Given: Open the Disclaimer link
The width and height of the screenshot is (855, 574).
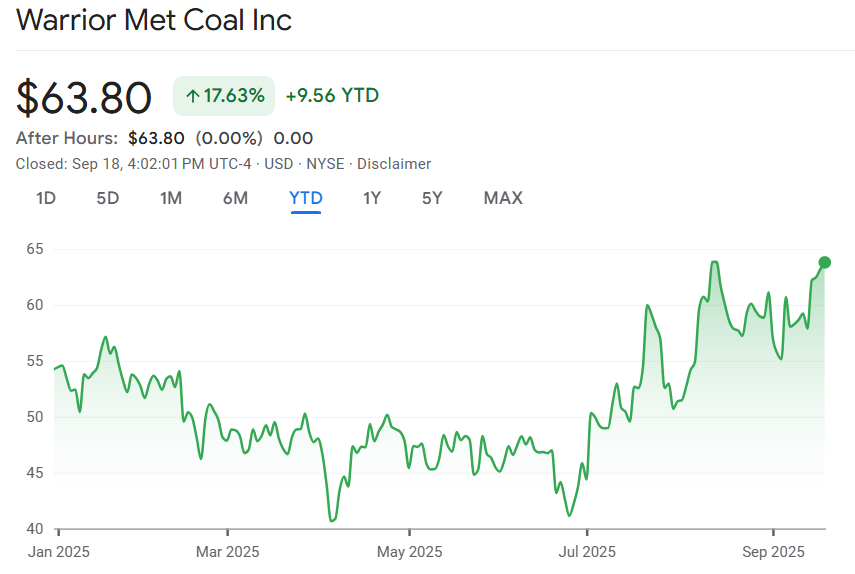Looking at the screenshot, I should click(394, 164).
